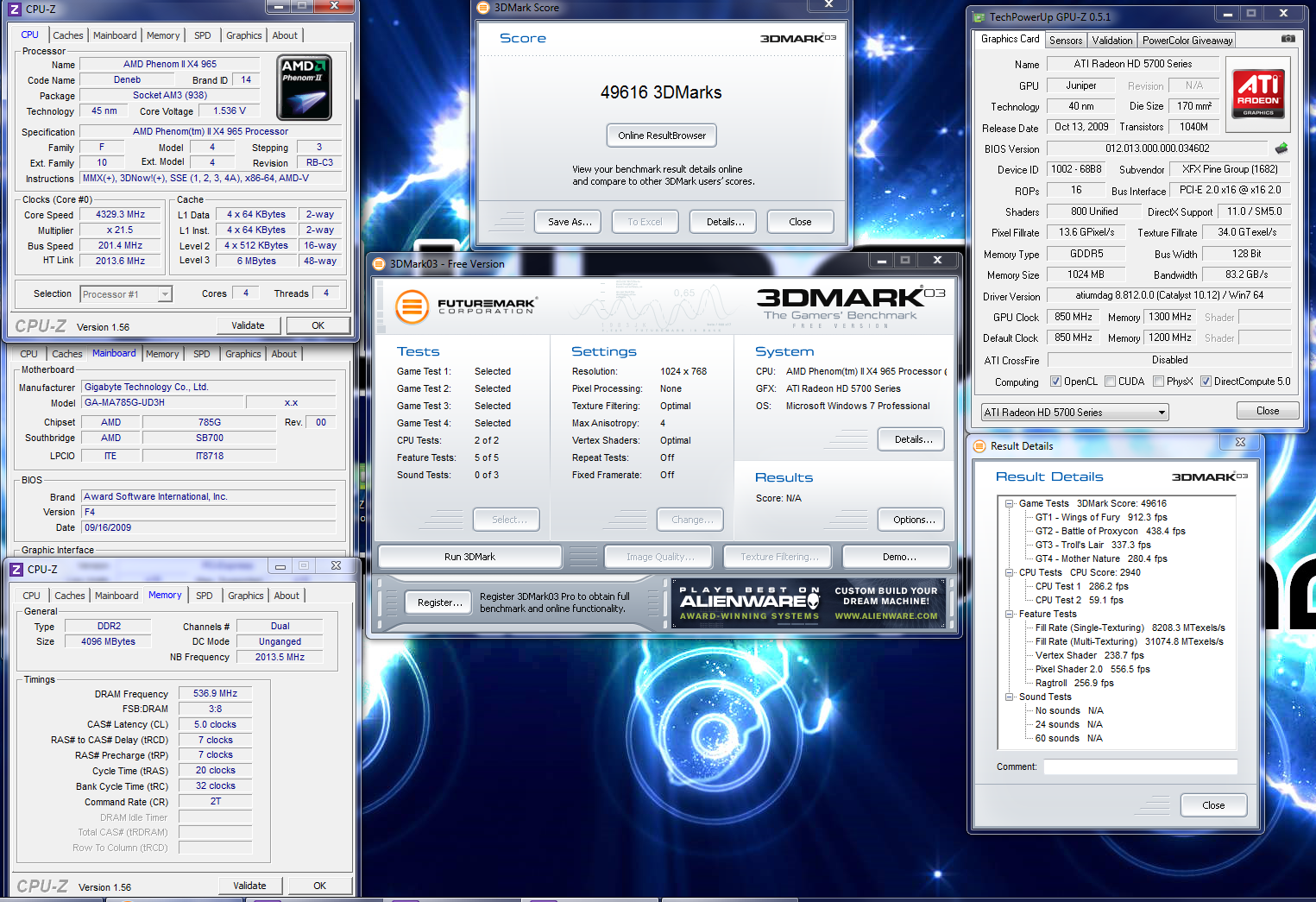
Task: Click into the Comment input field
Action: (x=1140, y=766)
